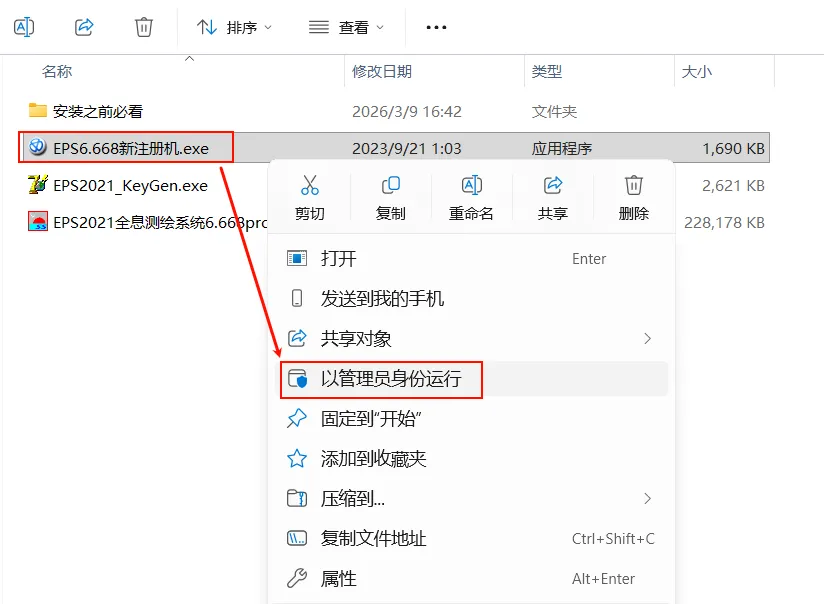Click the EPS2021全息测绘系统 installer icon
The width and height of the screenshot is (824, 604).
tap(37, 221)
